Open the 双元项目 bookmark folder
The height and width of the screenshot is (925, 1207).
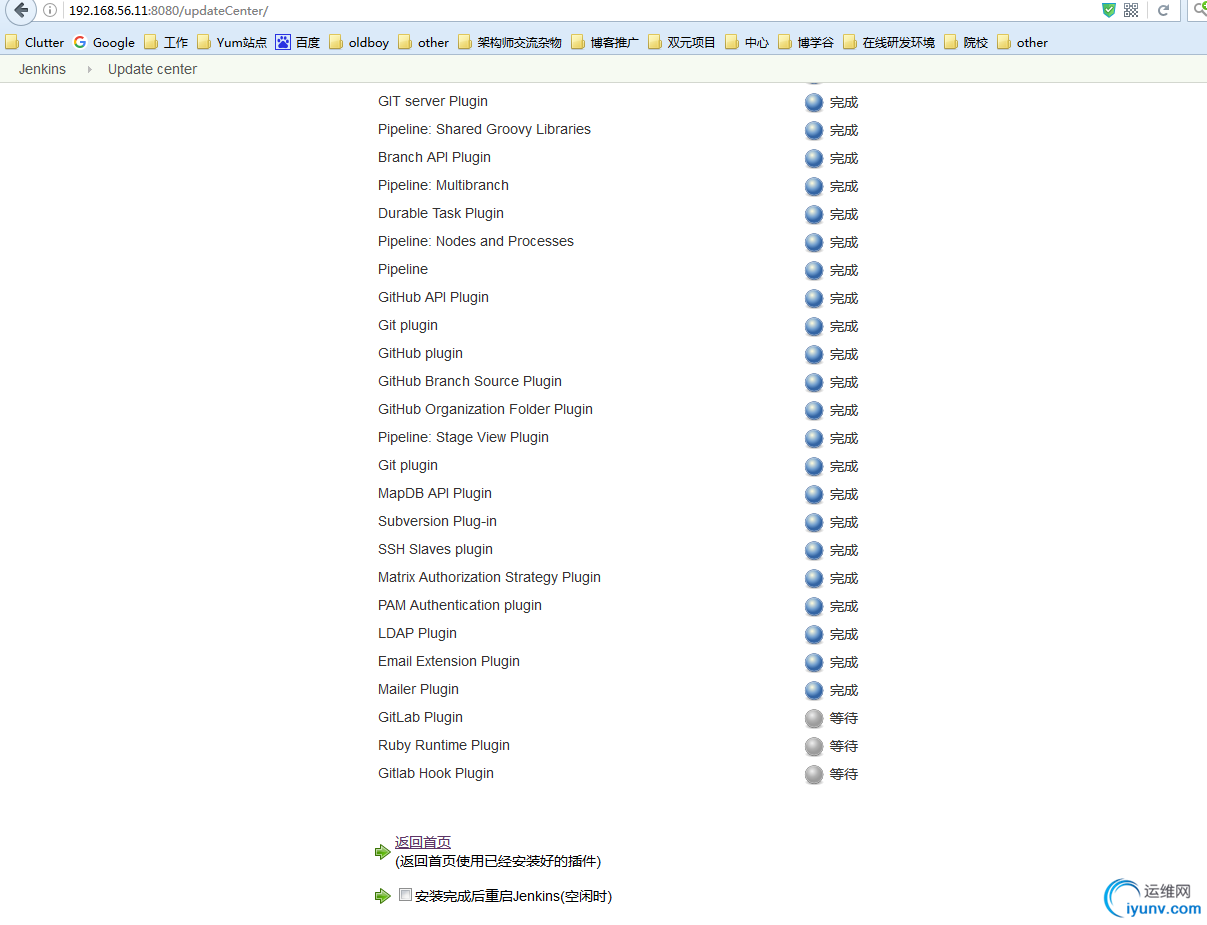[x=682, y=42]
